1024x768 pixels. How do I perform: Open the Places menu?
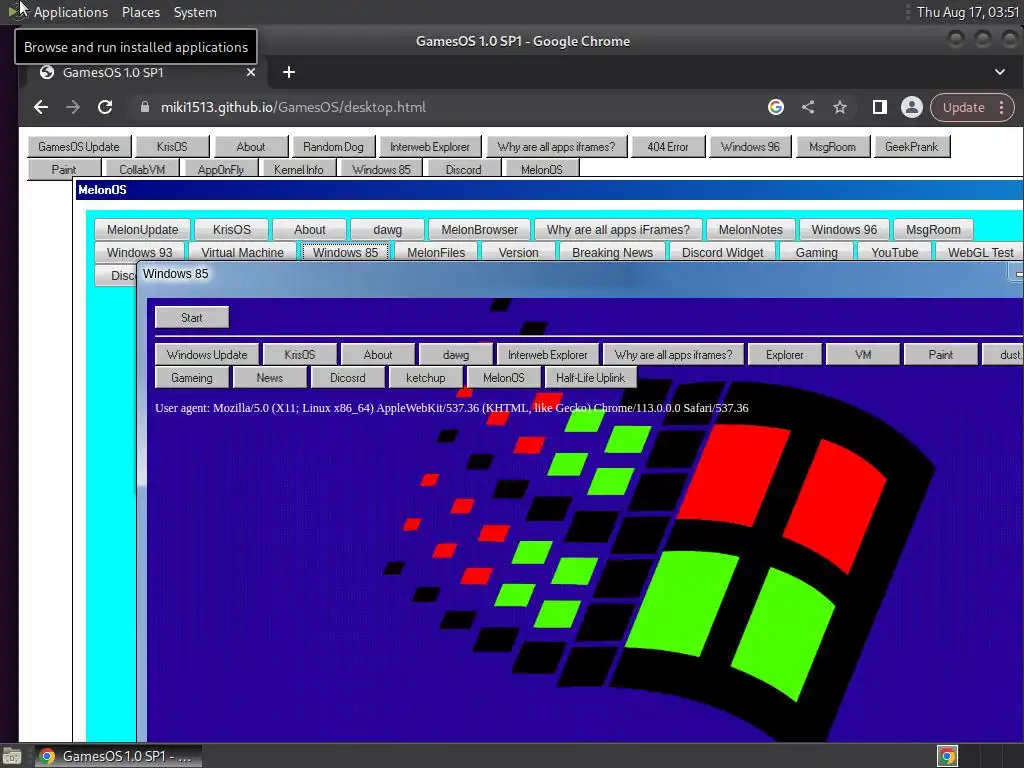click(141, 12)
